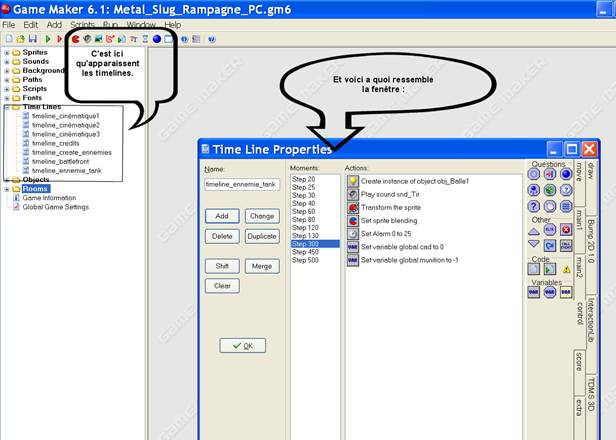Select the green dice chance action
Screen dimensions: 616x440
coord(550,190)
